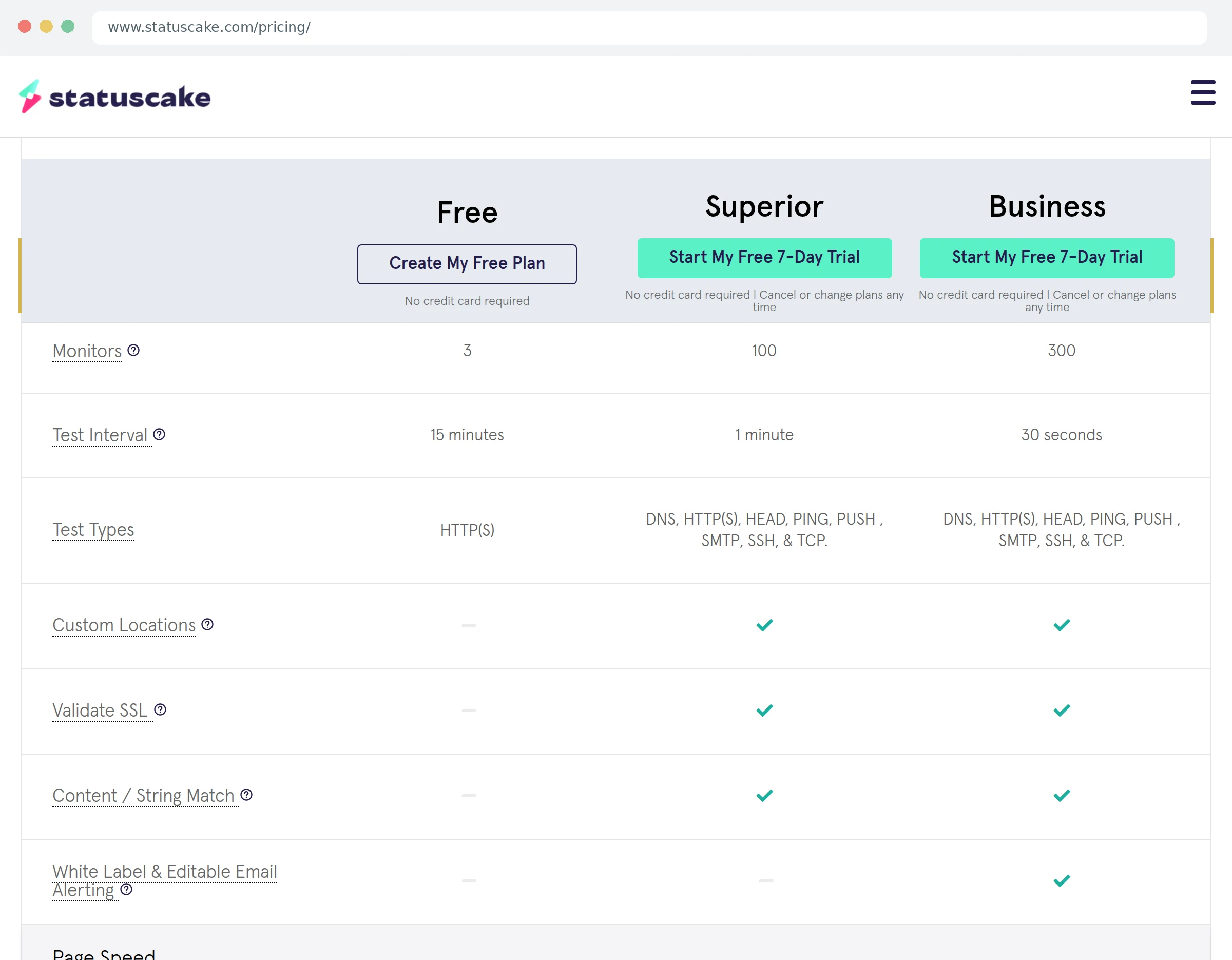
Task: Click the Superior checkmark for Custom Locations
Action: coord(764,625)
